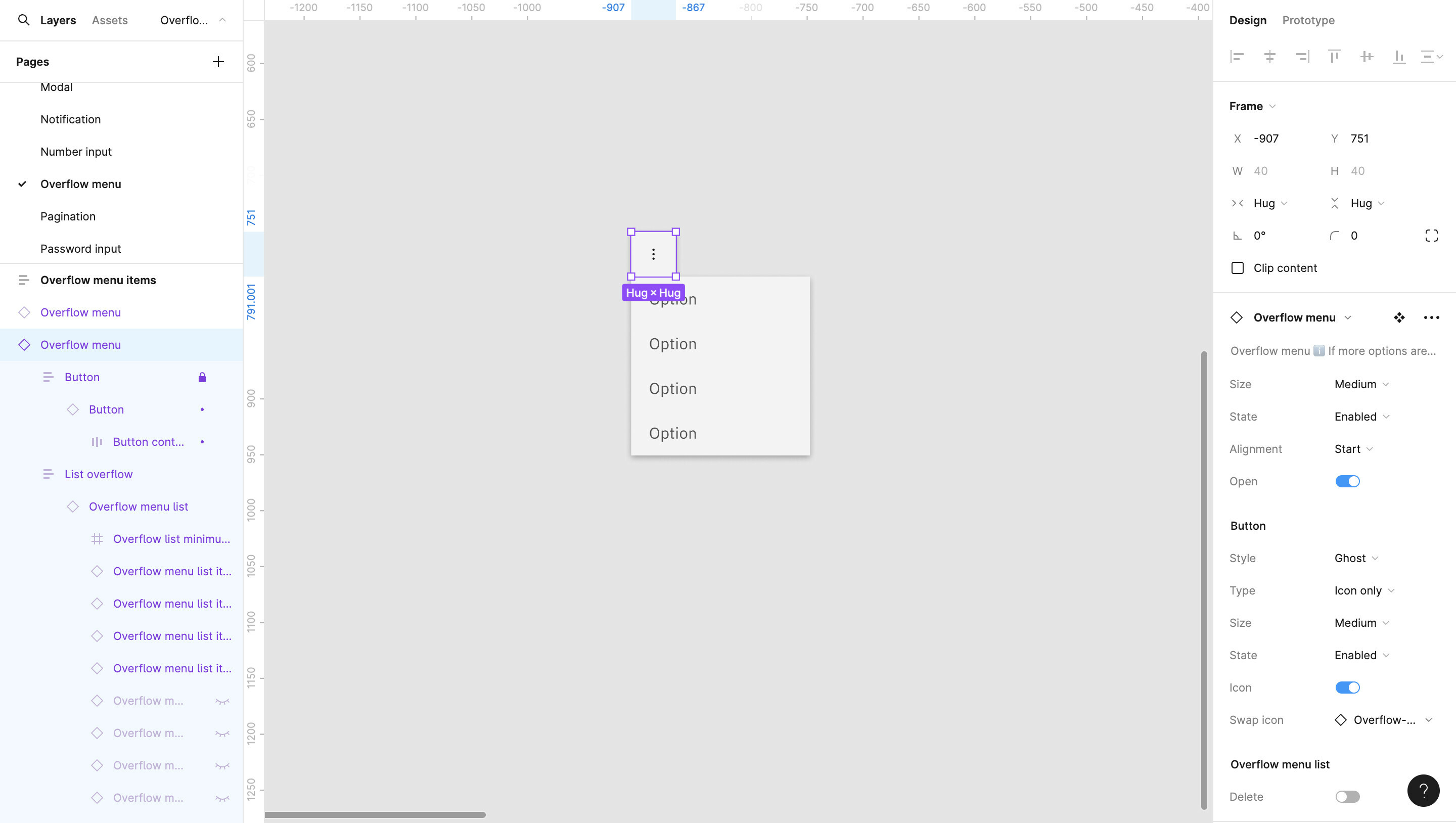Click the List overflow layer icon

pyautogui.click(x=48, y=474)
